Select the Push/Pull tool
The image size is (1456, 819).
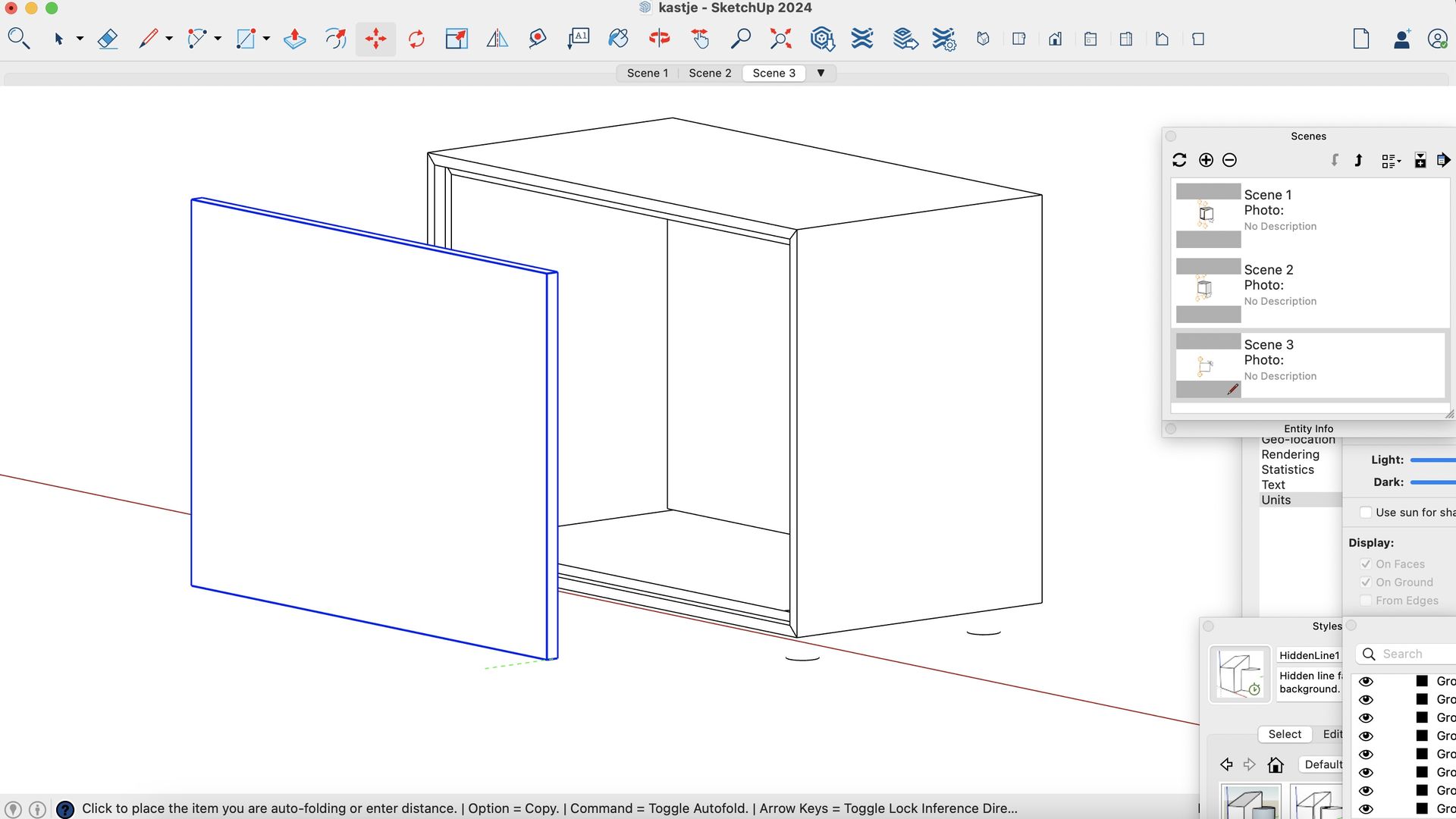click(x=294, y=39)
